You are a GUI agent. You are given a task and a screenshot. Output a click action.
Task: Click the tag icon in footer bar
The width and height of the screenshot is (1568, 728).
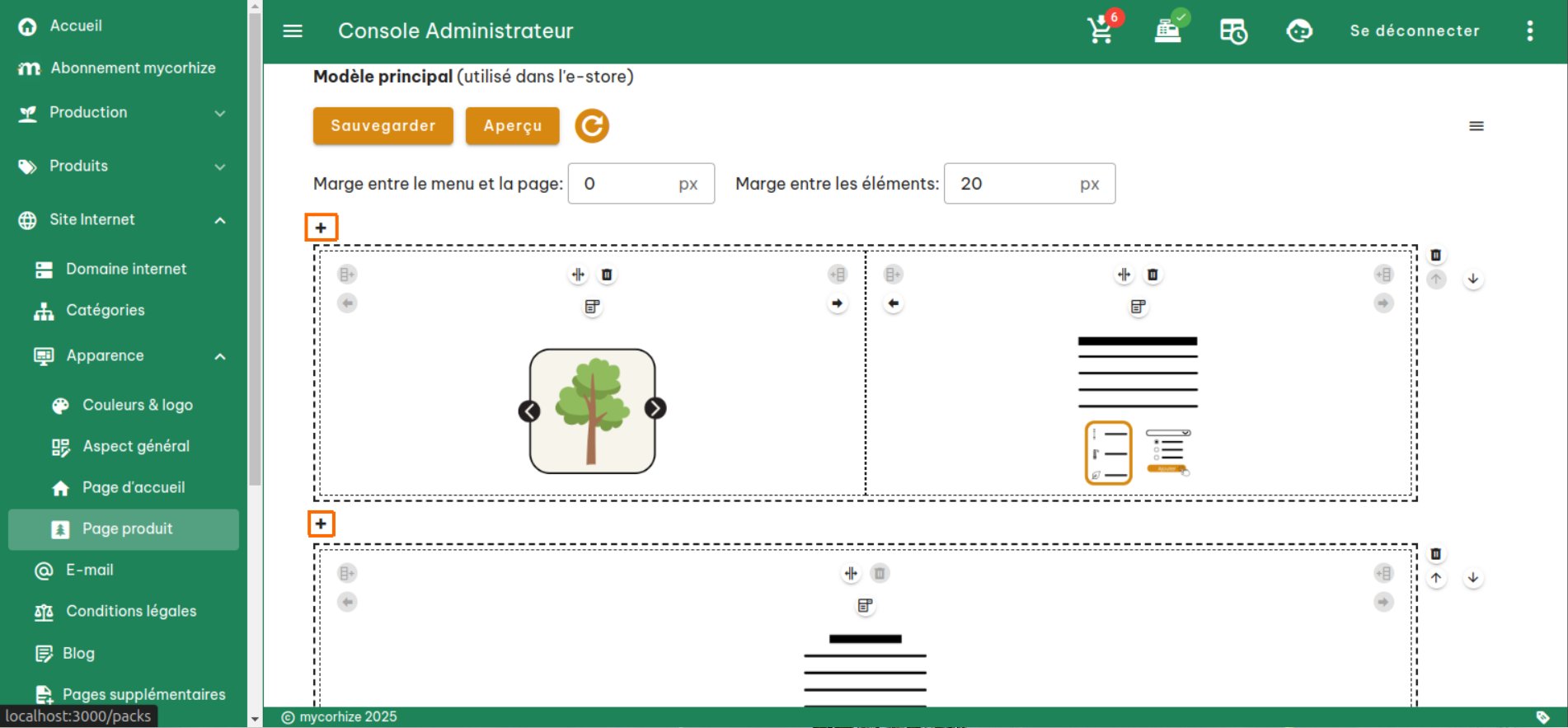pos(1542,717)
